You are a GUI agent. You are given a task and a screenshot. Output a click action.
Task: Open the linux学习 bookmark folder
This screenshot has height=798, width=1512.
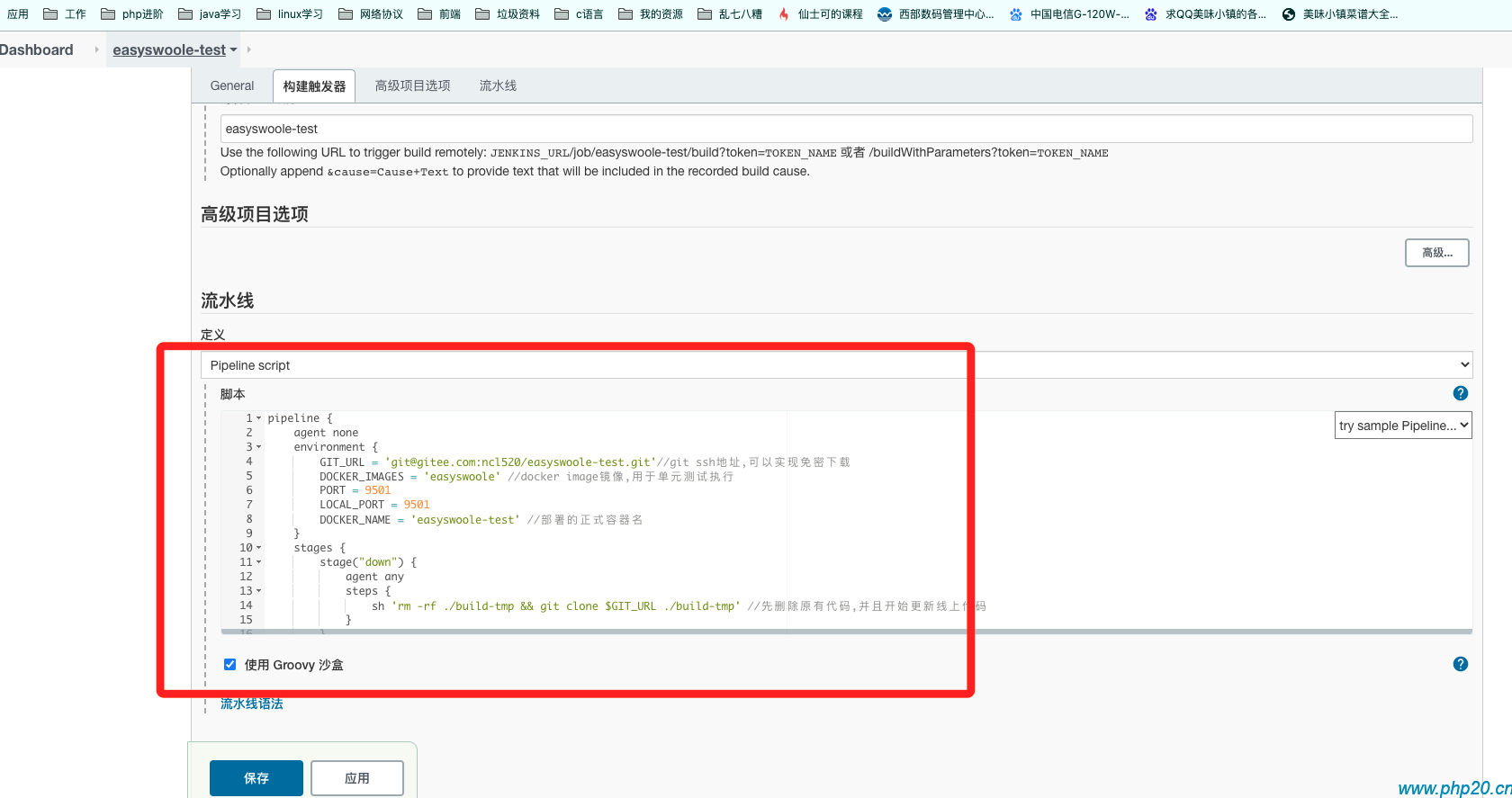pos(290,13)
